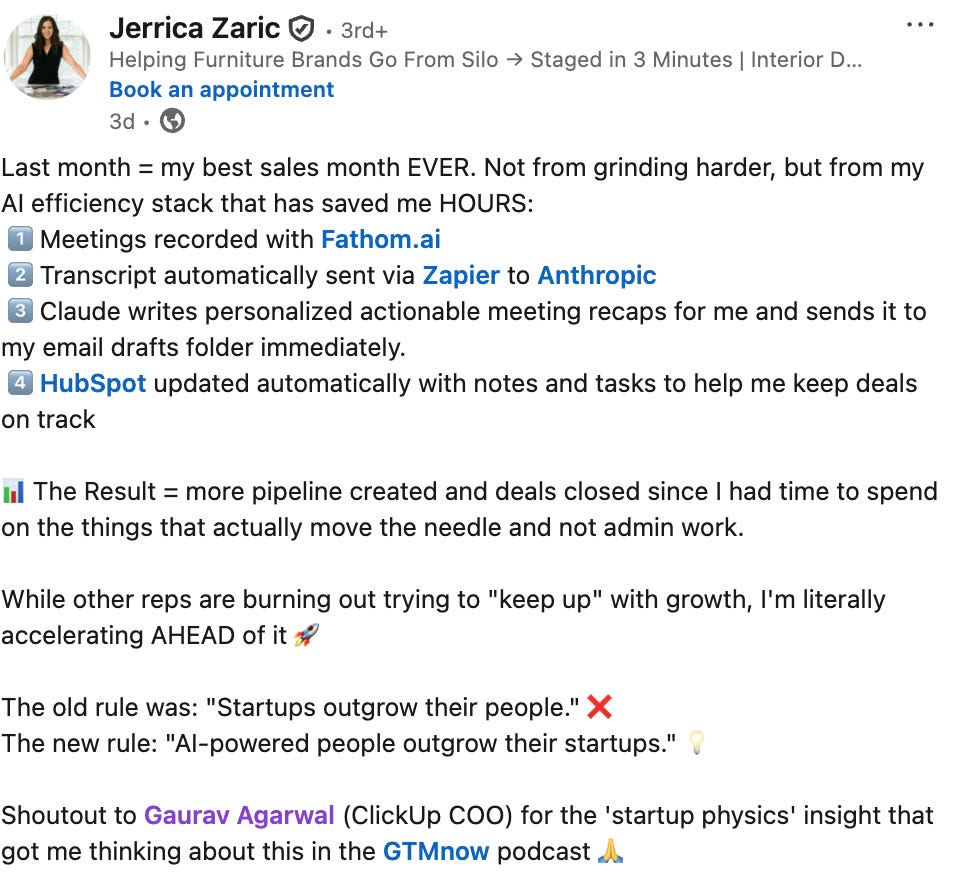Click Jerrica Zaric's profile photo
962x882 pixels.
[x=47, y=57]
